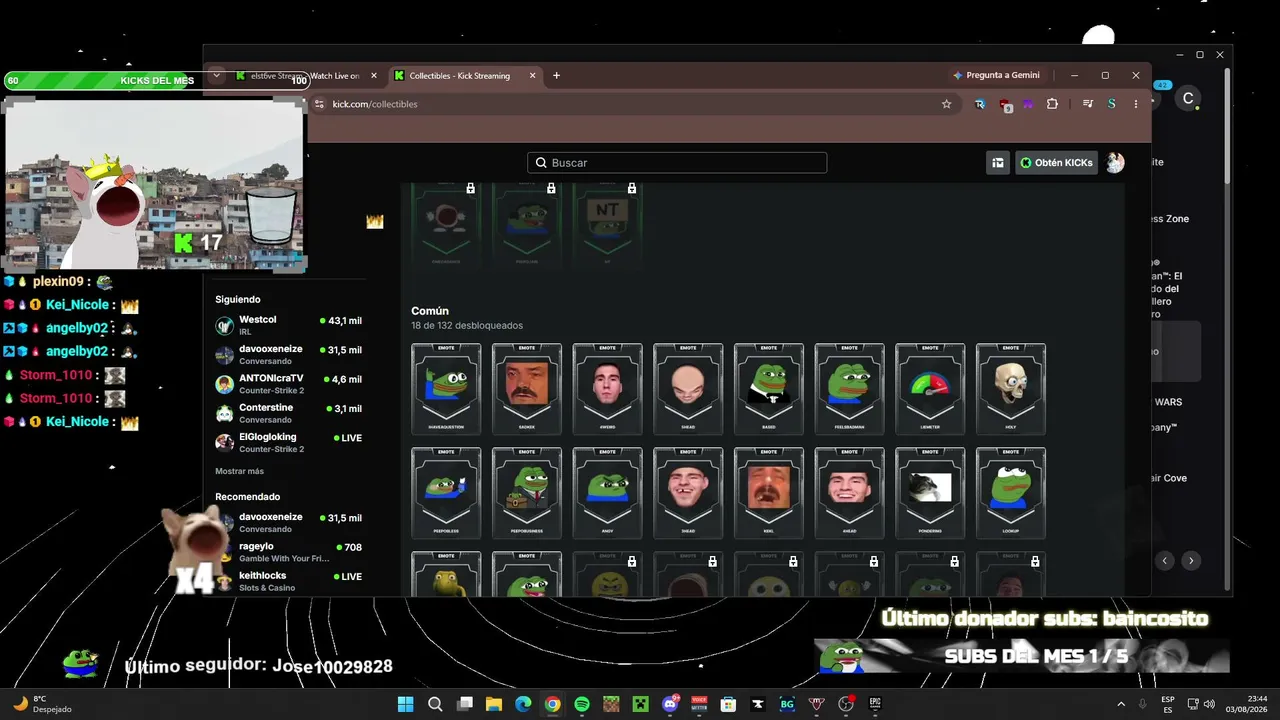1280x720 pixels.
Task: Bookmark this page with the star icon
Action: [946, 104]
